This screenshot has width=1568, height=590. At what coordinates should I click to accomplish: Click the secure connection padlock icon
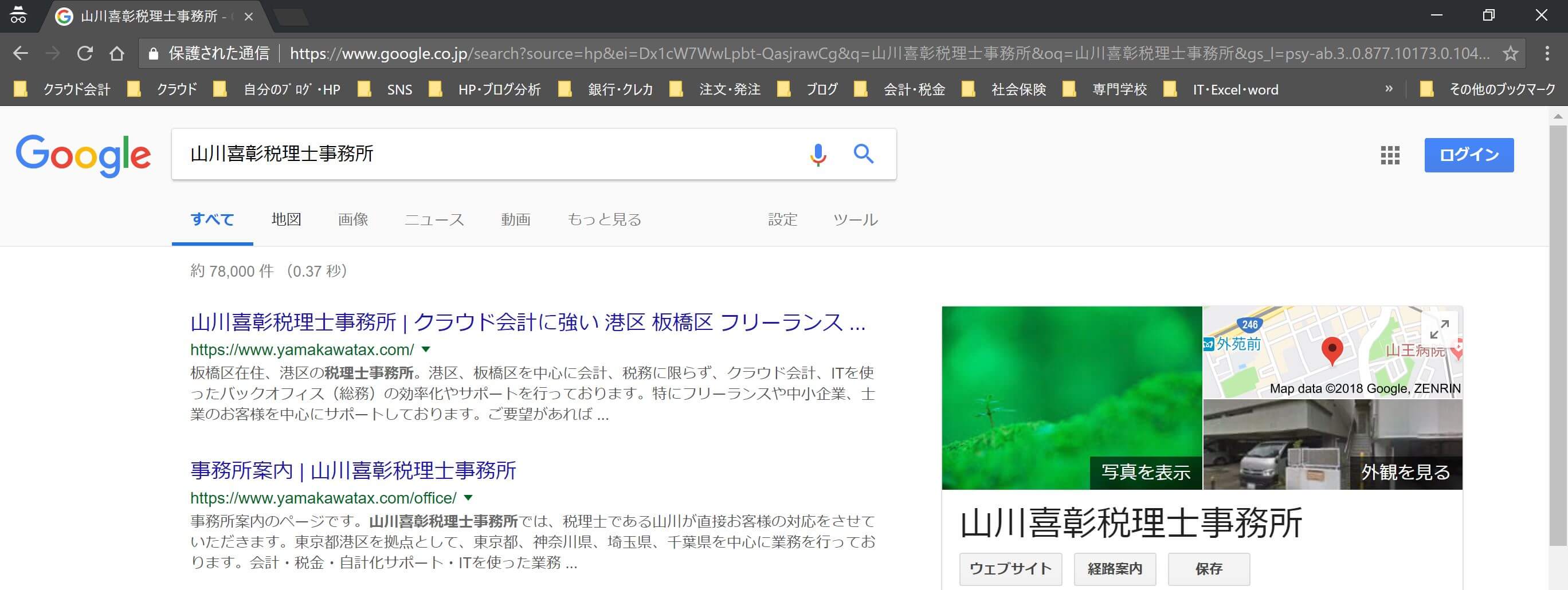[154, 53]
